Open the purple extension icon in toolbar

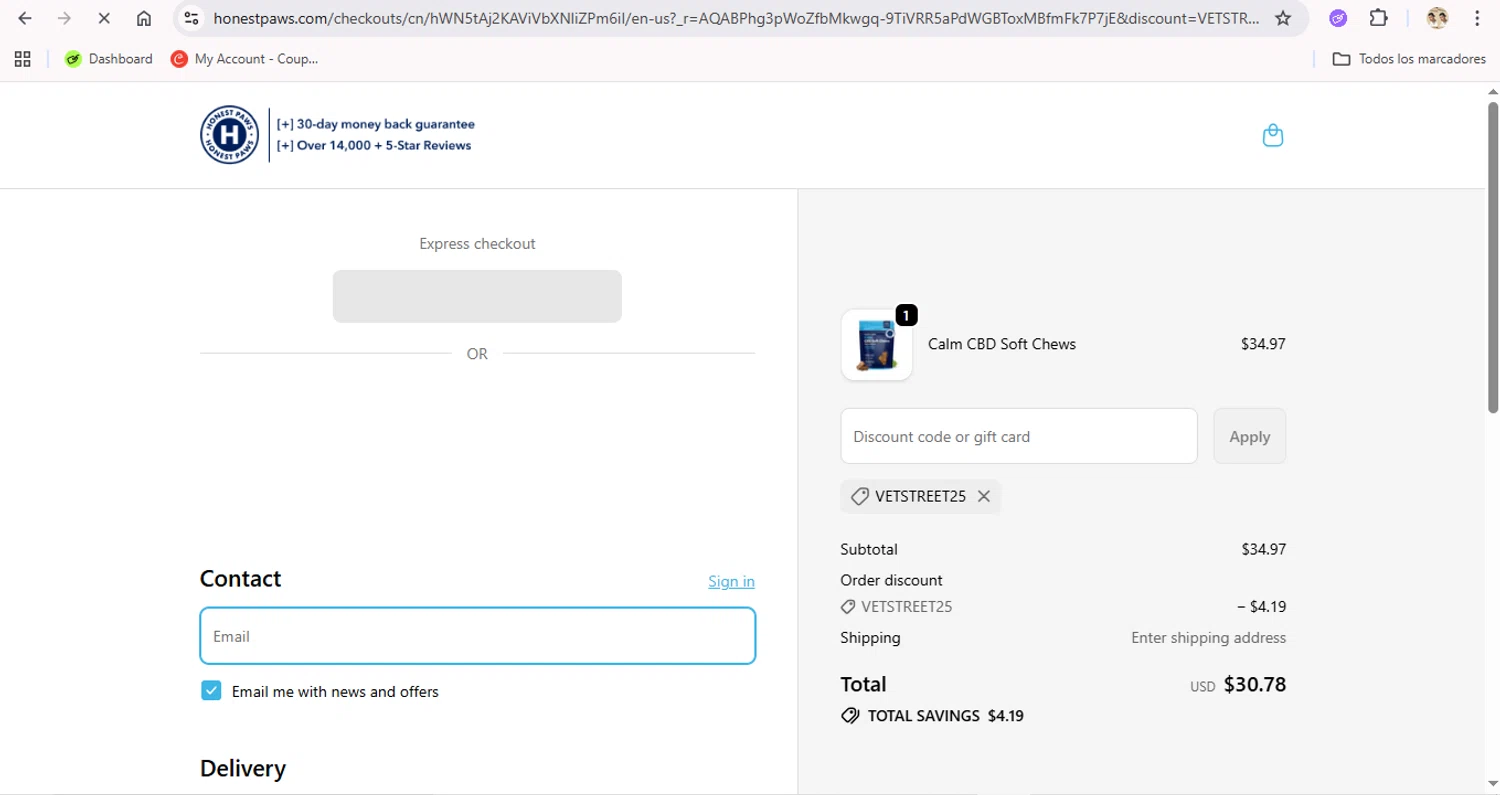pos(1338,18)
